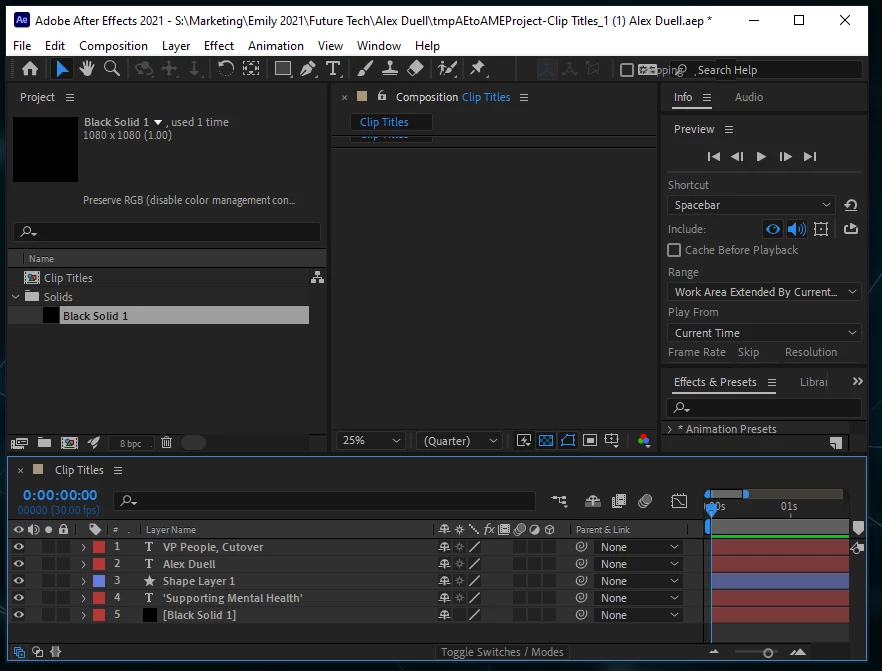
Task: Select the Clone Stamp tool
Action: (x=389, y=69)
